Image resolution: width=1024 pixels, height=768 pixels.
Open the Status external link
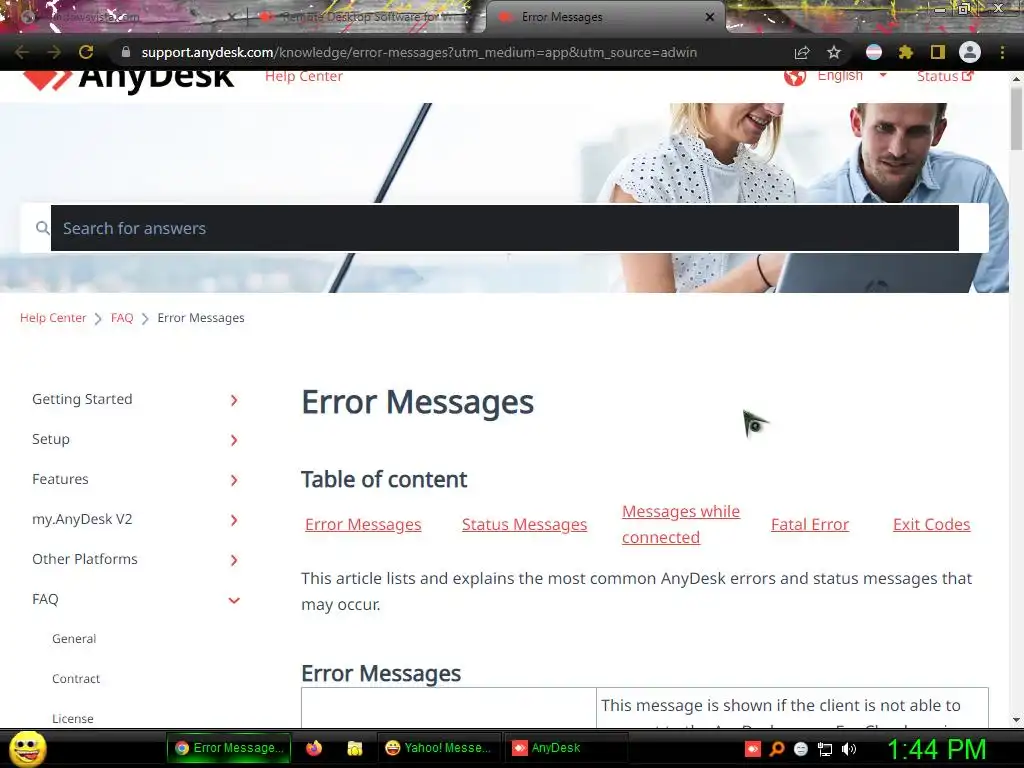point(945,76)
